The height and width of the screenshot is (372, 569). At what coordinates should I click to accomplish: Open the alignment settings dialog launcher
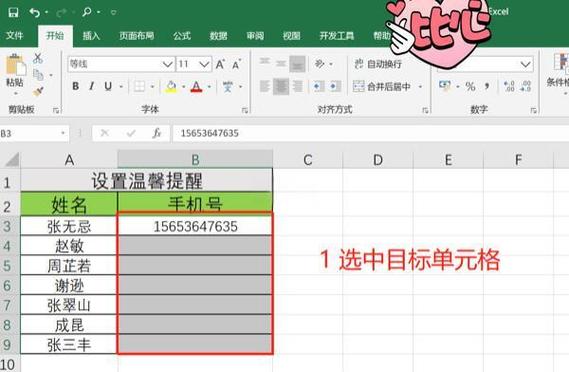click(425, 110)
